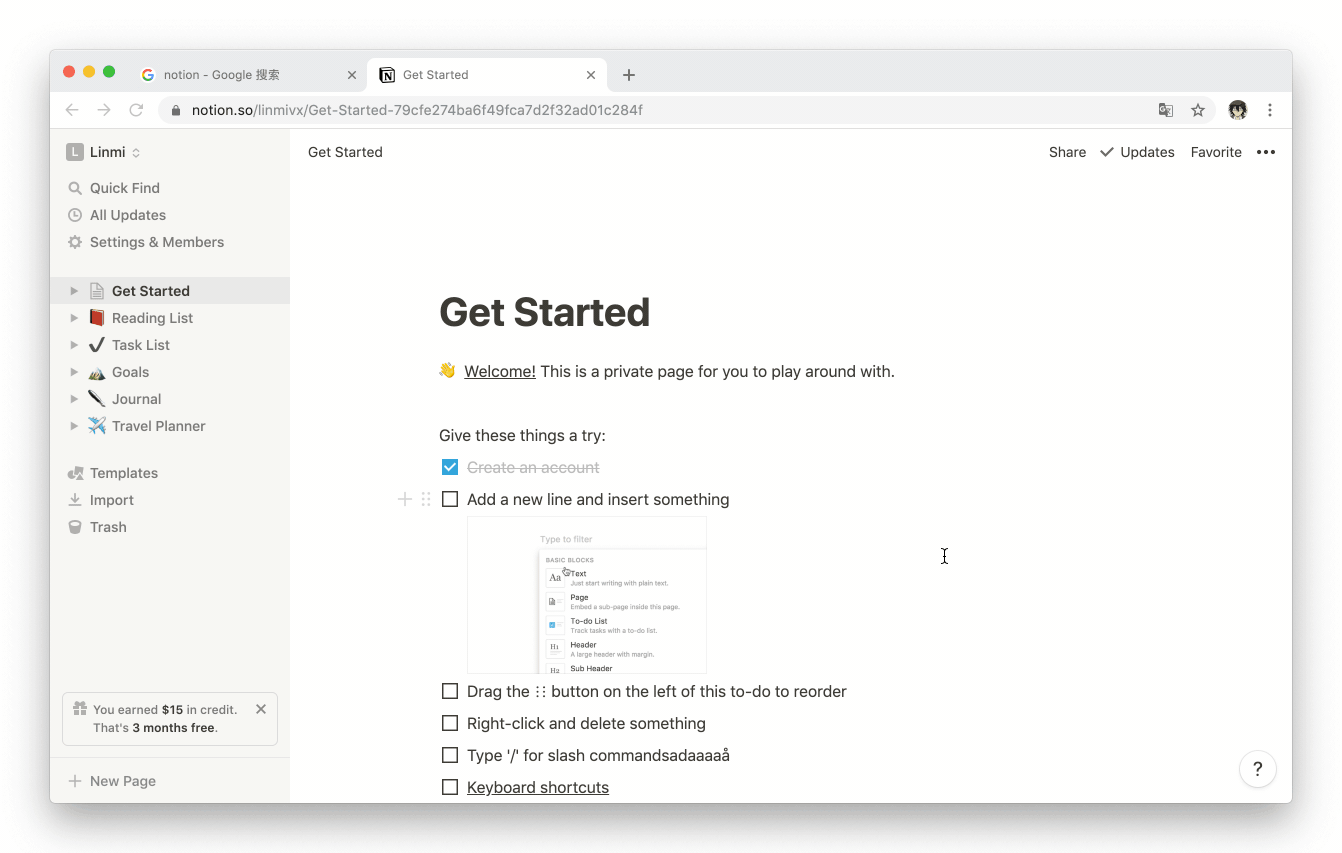Click the Import download icon
This screenshot has height=853, width=1342.
[75, 500]
